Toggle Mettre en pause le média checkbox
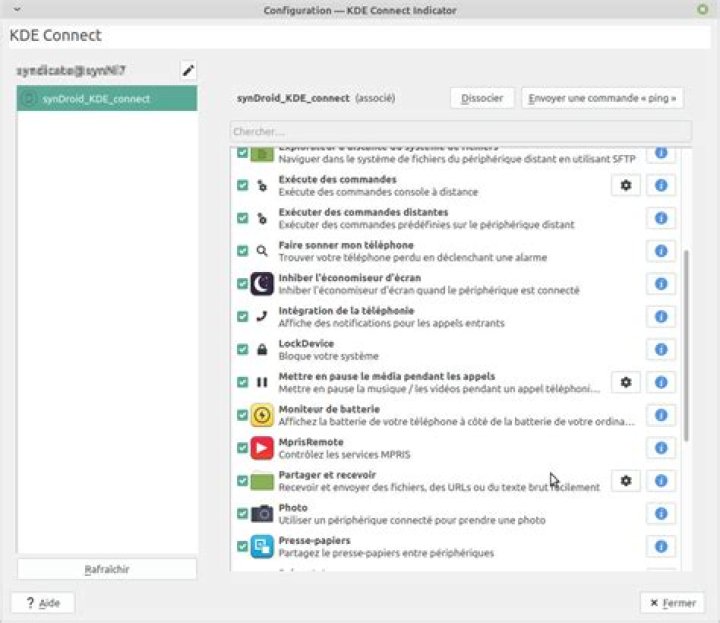This screenshot has width=720, height=623. point(242,382)
